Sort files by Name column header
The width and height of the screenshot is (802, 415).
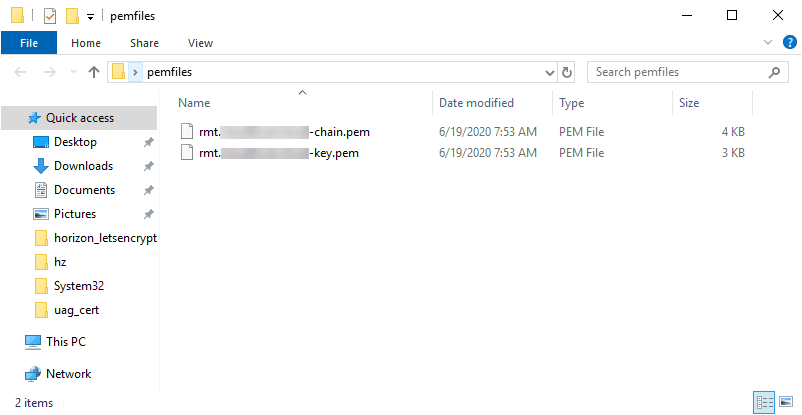click(195, 103)
